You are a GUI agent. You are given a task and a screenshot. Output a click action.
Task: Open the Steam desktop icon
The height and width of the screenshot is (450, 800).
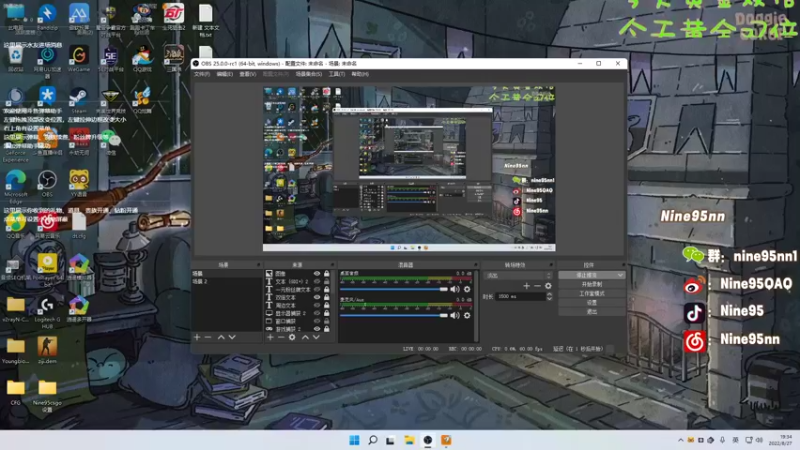tap(79, 99)
